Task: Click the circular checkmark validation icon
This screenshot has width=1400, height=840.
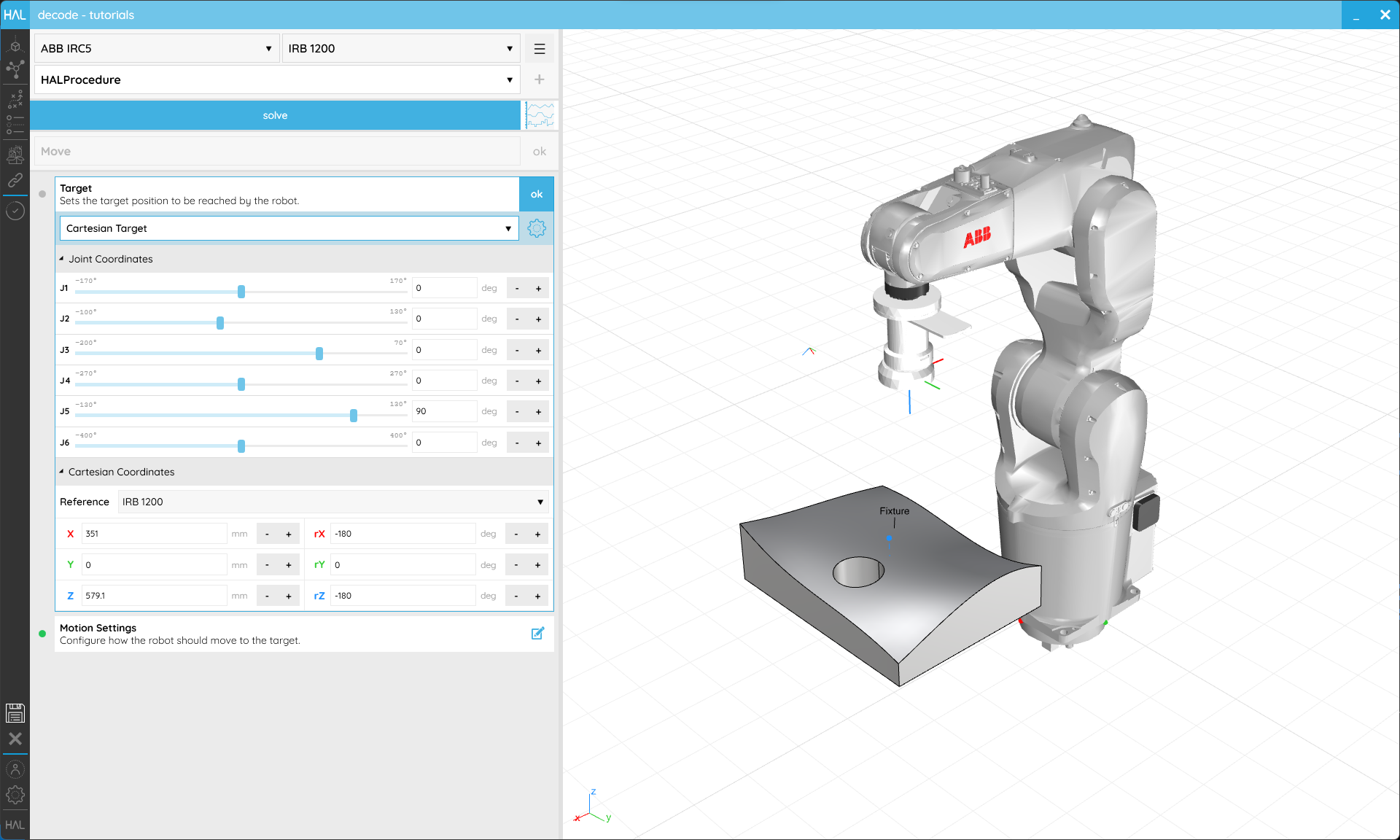Action: coord(15,211)
